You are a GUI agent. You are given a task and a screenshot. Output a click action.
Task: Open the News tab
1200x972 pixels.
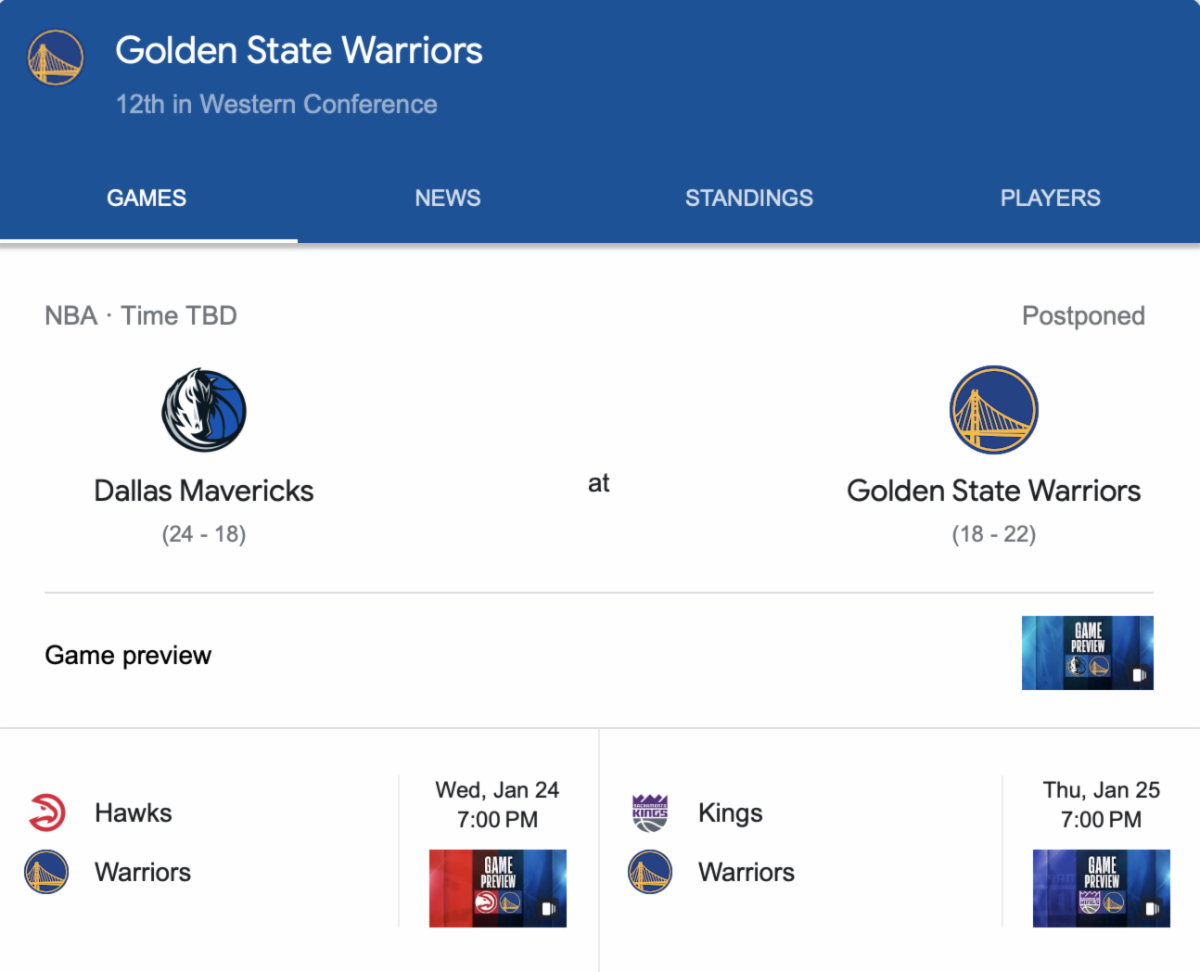coord(448,198)
